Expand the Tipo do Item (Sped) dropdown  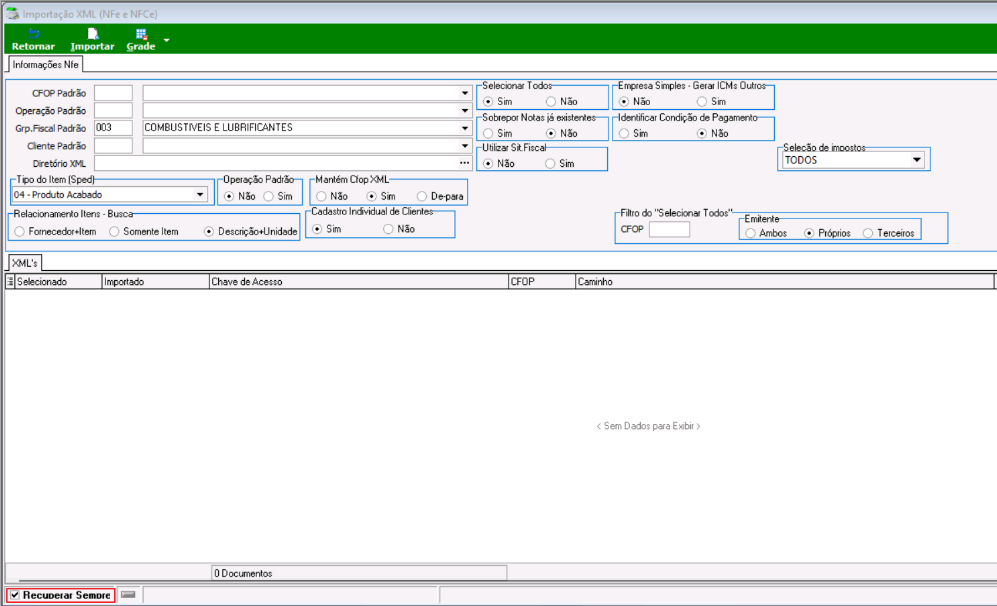coord(200,195)
